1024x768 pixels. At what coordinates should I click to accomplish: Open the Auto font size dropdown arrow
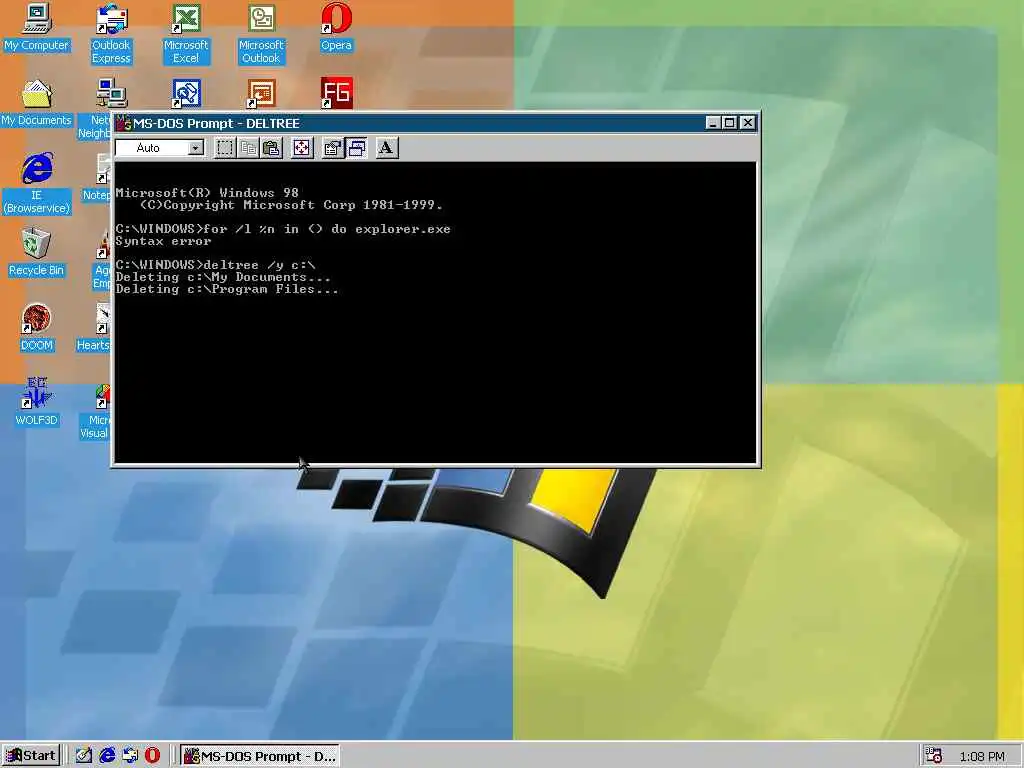[195, 148]
